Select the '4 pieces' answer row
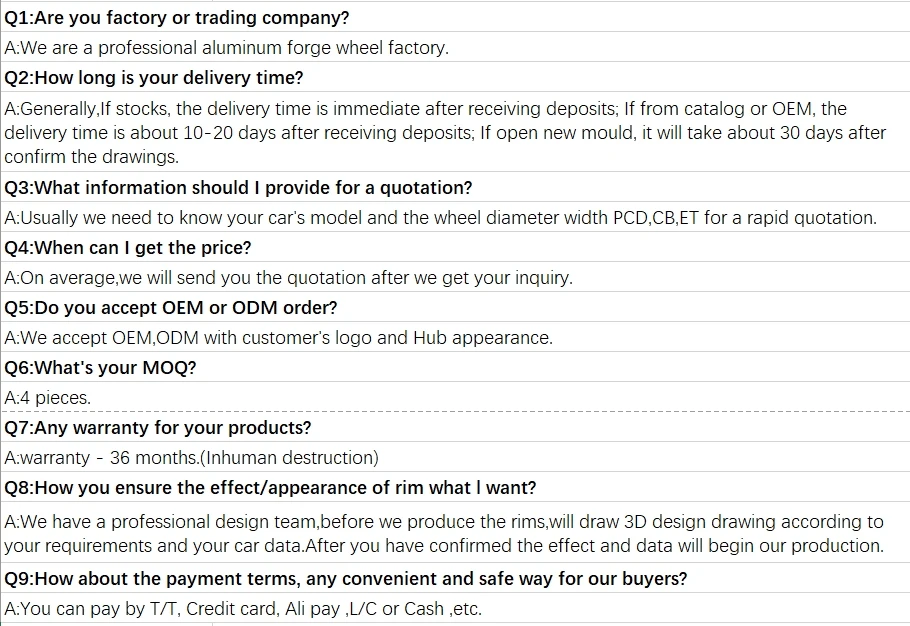Image resolution: width=910 pixels, height=626 pixels. (x=48, y=398)
